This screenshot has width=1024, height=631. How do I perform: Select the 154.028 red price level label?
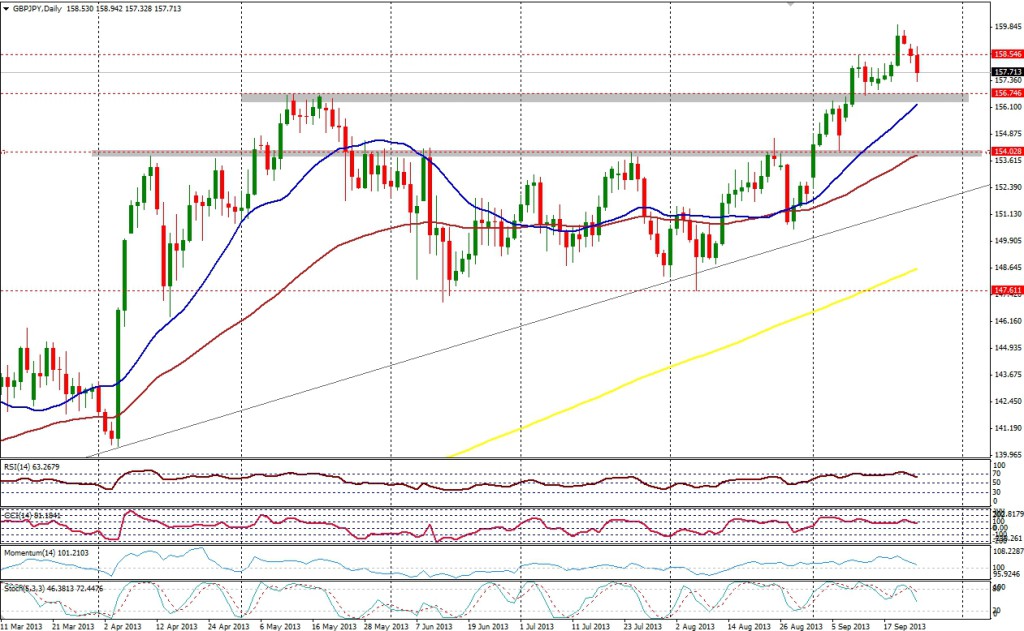point(1006,152)
